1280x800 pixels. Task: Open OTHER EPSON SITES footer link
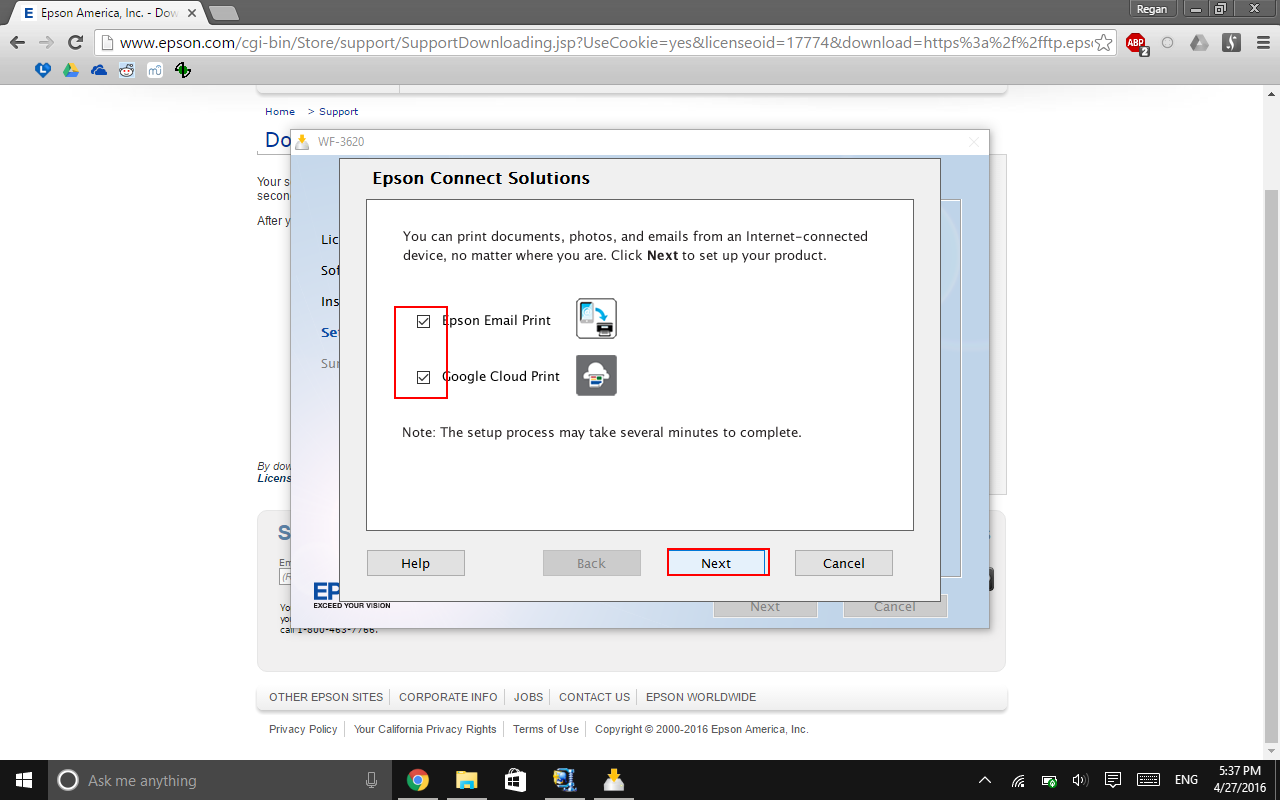pos(326,697)
